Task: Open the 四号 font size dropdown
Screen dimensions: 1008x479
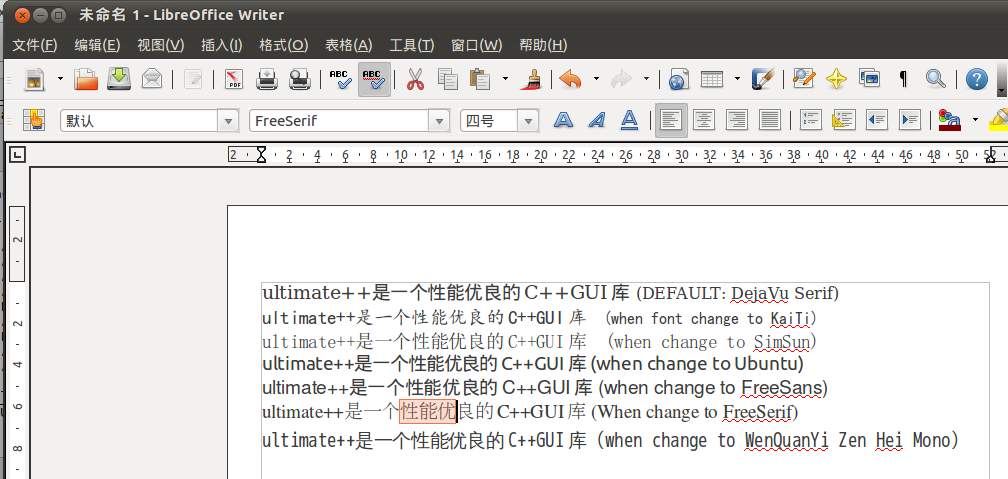Action: pos(529,121)
